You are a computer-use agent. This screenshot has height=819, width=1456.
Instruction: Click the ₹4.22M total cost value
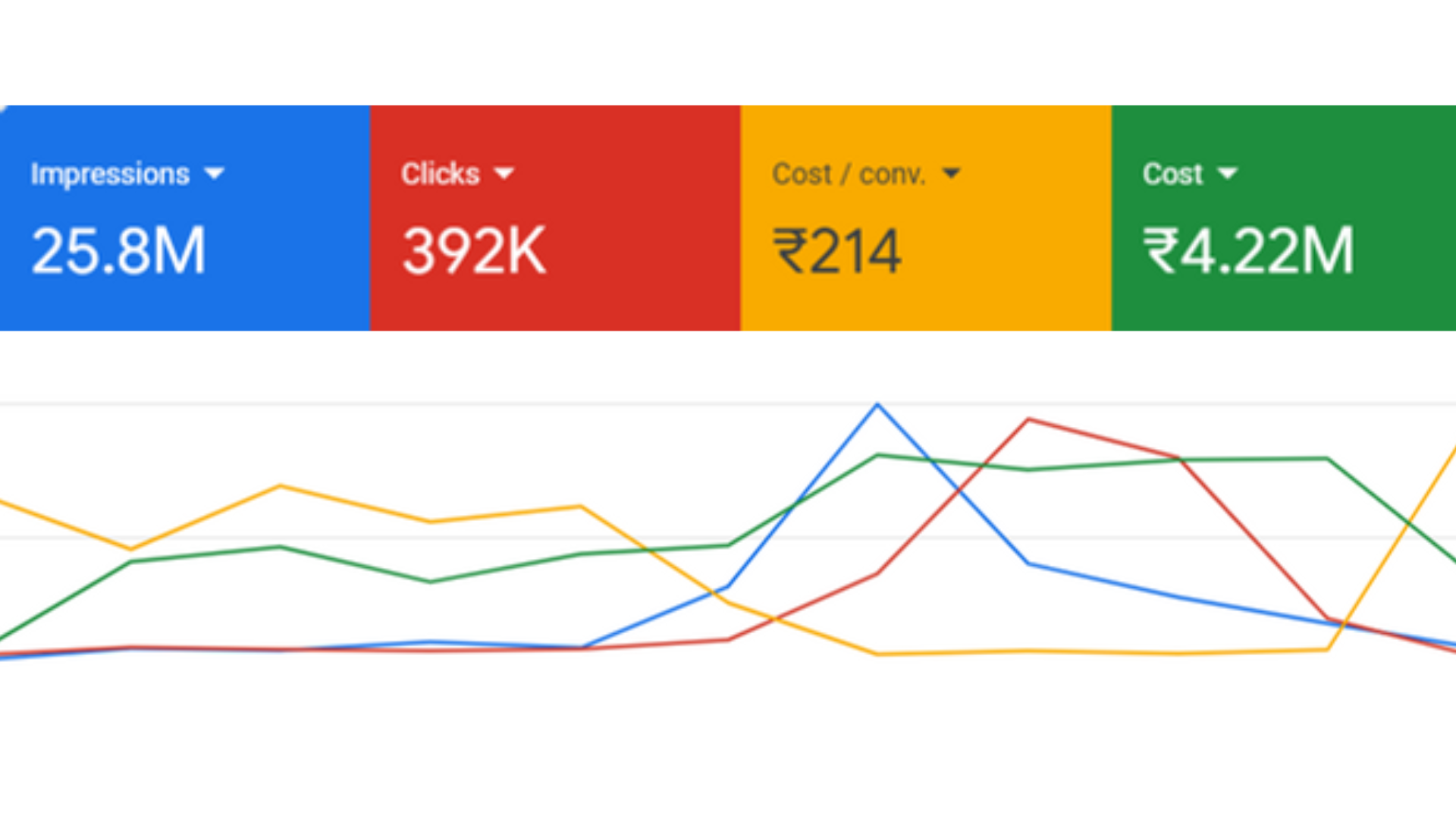click(x=1249, y=250)
